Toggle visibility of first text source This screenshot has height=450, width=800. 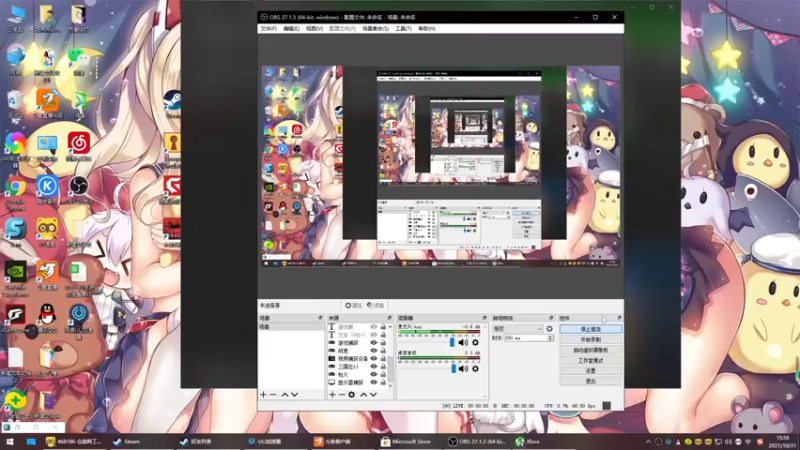tap(373, 327)
